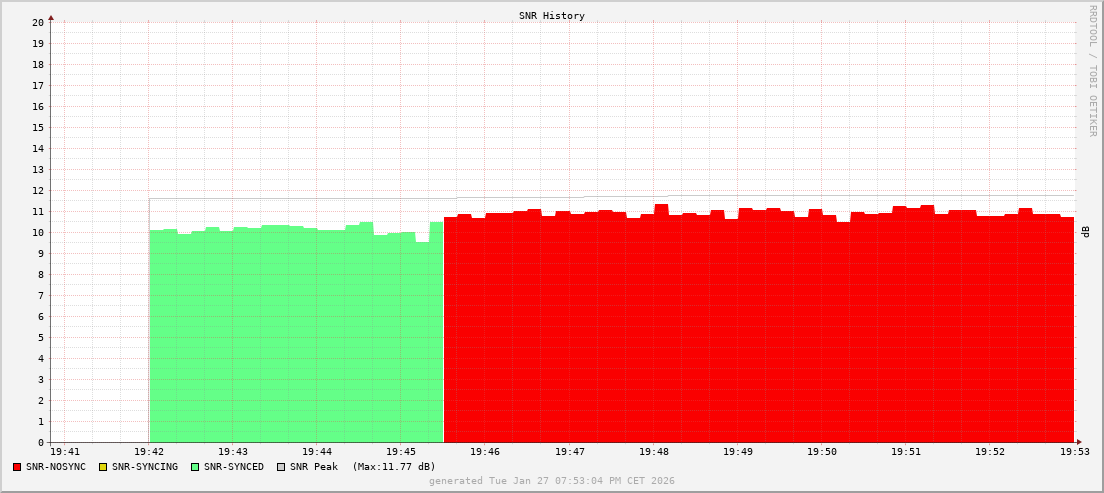
Task: Click the generated timestamp footer text
Action: pyautogui.click(x=552, y=481)
